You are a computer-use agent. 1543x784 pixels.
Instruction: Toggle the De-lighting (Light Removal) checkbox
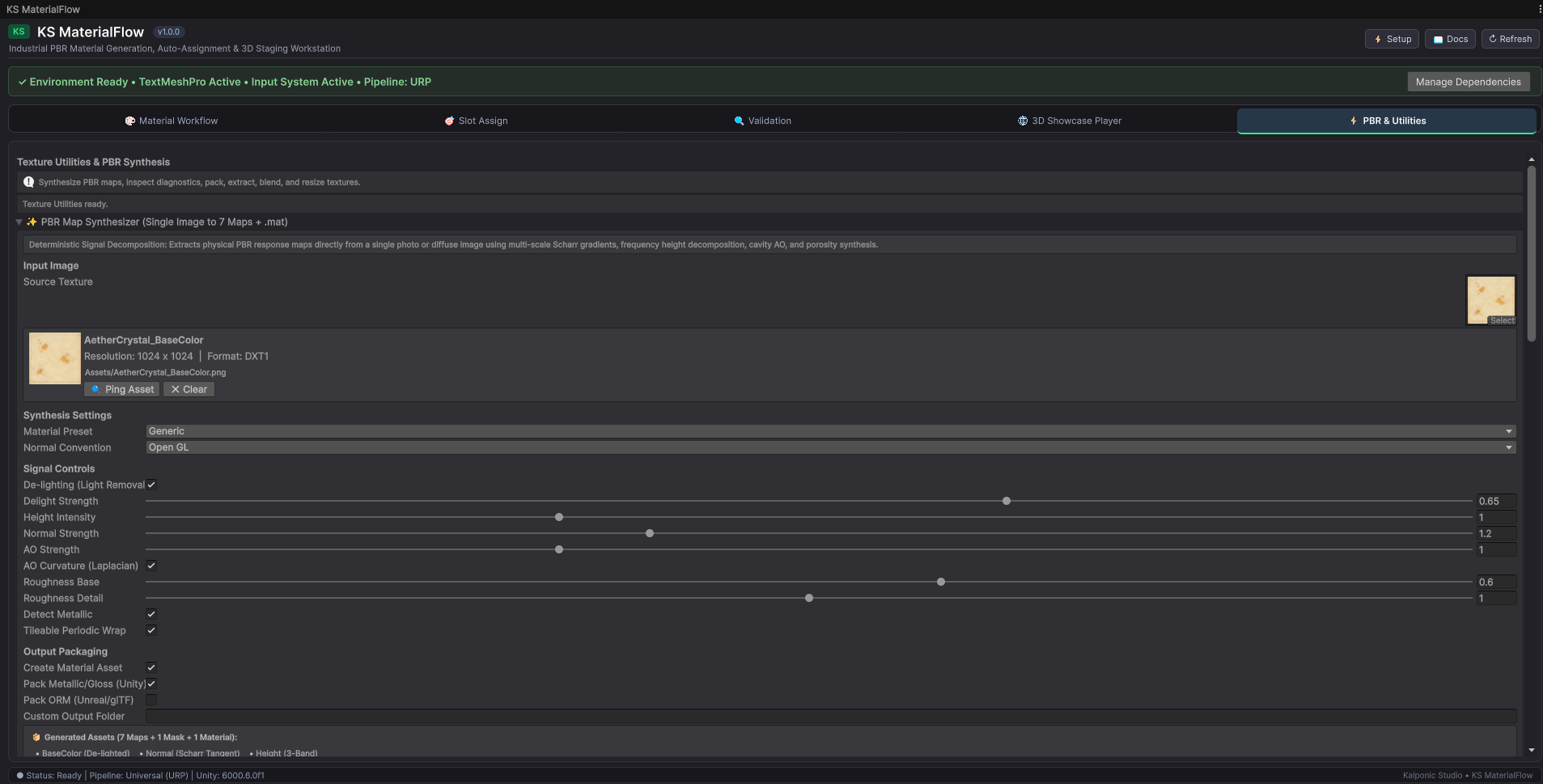(151, 485)
